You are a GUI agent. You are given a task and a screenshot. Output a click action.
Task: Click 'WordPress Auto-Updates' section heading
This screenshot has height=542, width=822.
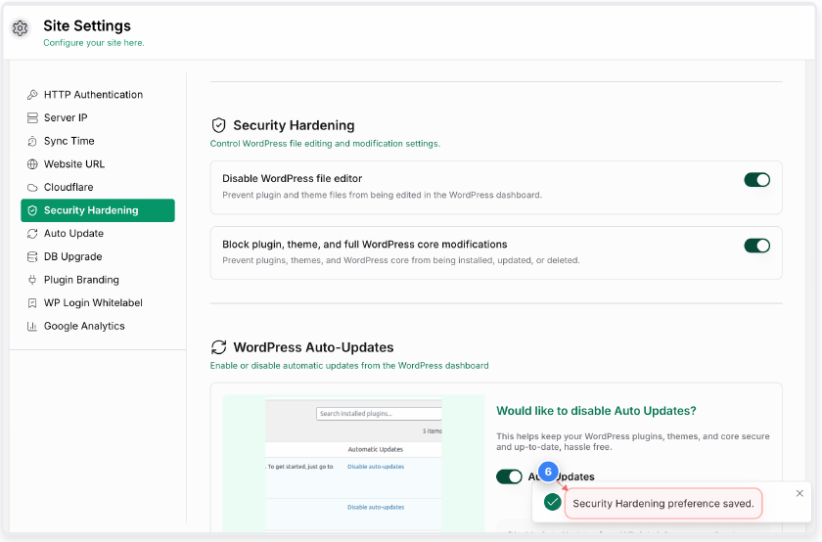(x=313, y=348)
